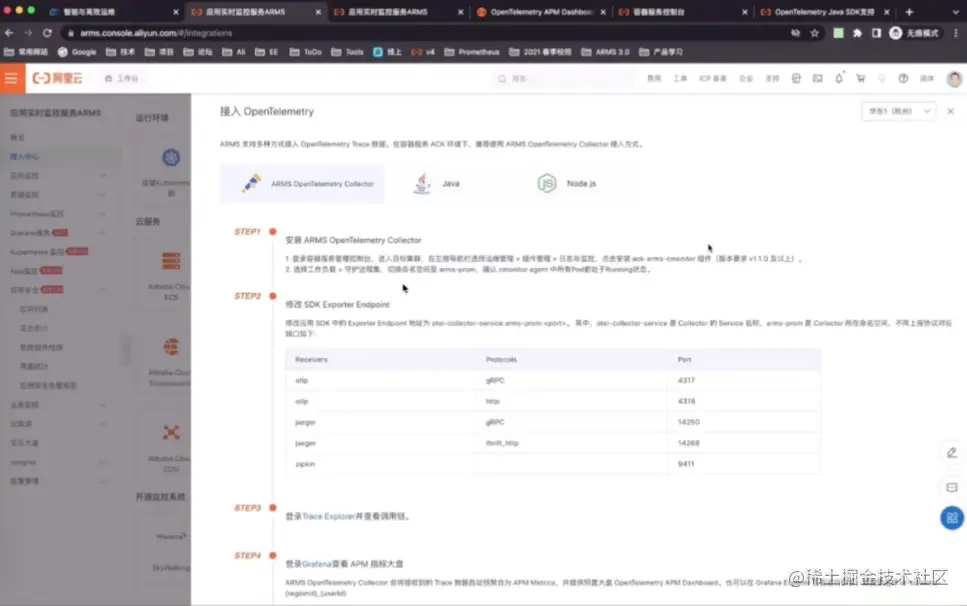Open the Prometheus bookmark folder
Image resolution: width=967 pixels, height=606 pixels.
pyautogui.click(x=472, y=52)
